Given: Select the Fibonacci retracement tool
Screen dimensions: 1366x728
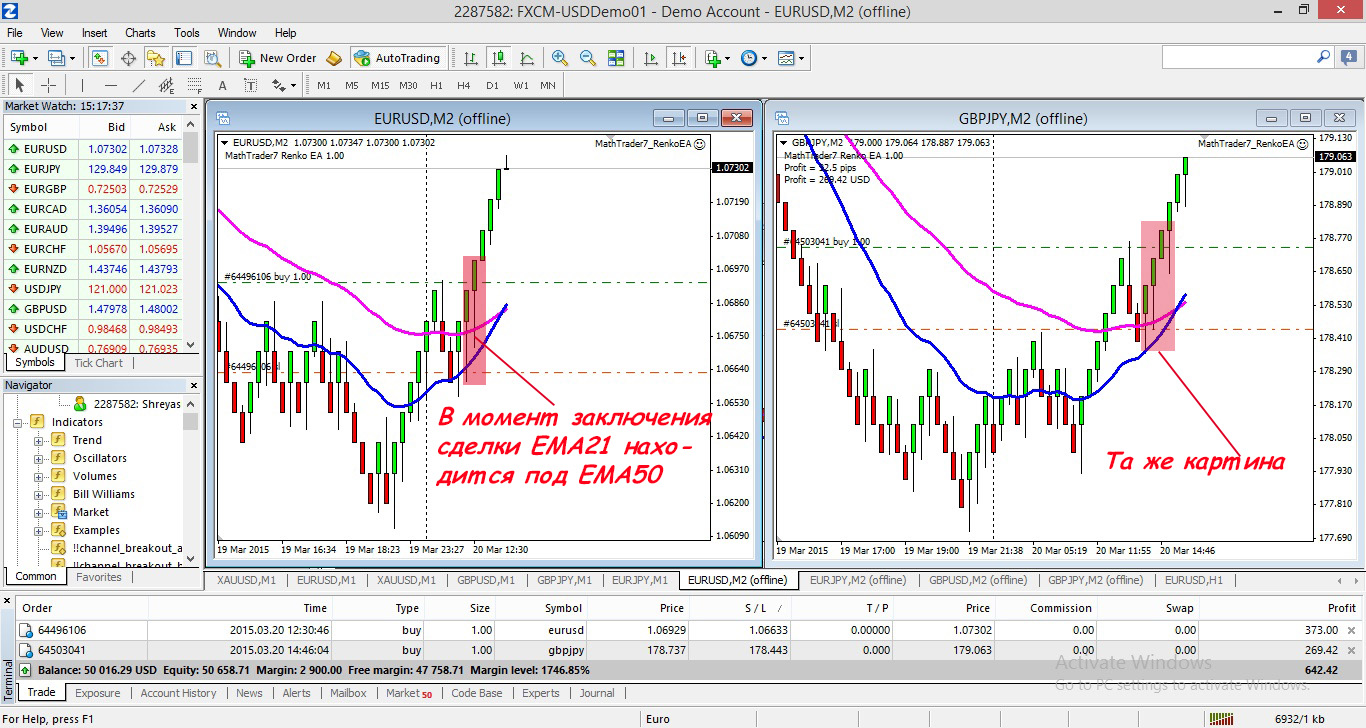Looking at the screenshot, I should [x=194, y=85].
